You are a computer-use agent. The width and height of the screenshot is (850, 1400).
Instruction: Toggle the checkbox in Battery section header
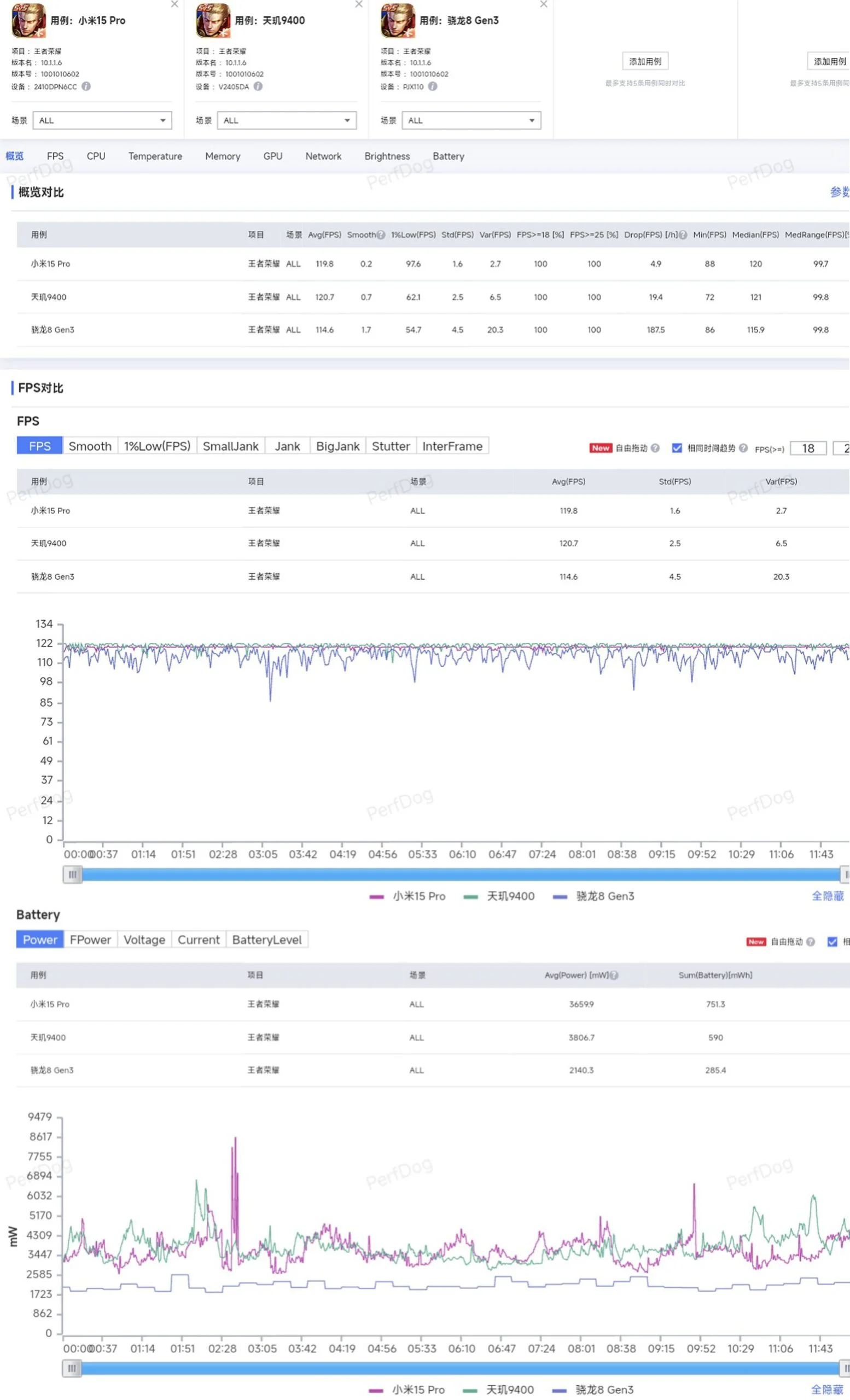[x=832, y=942]
